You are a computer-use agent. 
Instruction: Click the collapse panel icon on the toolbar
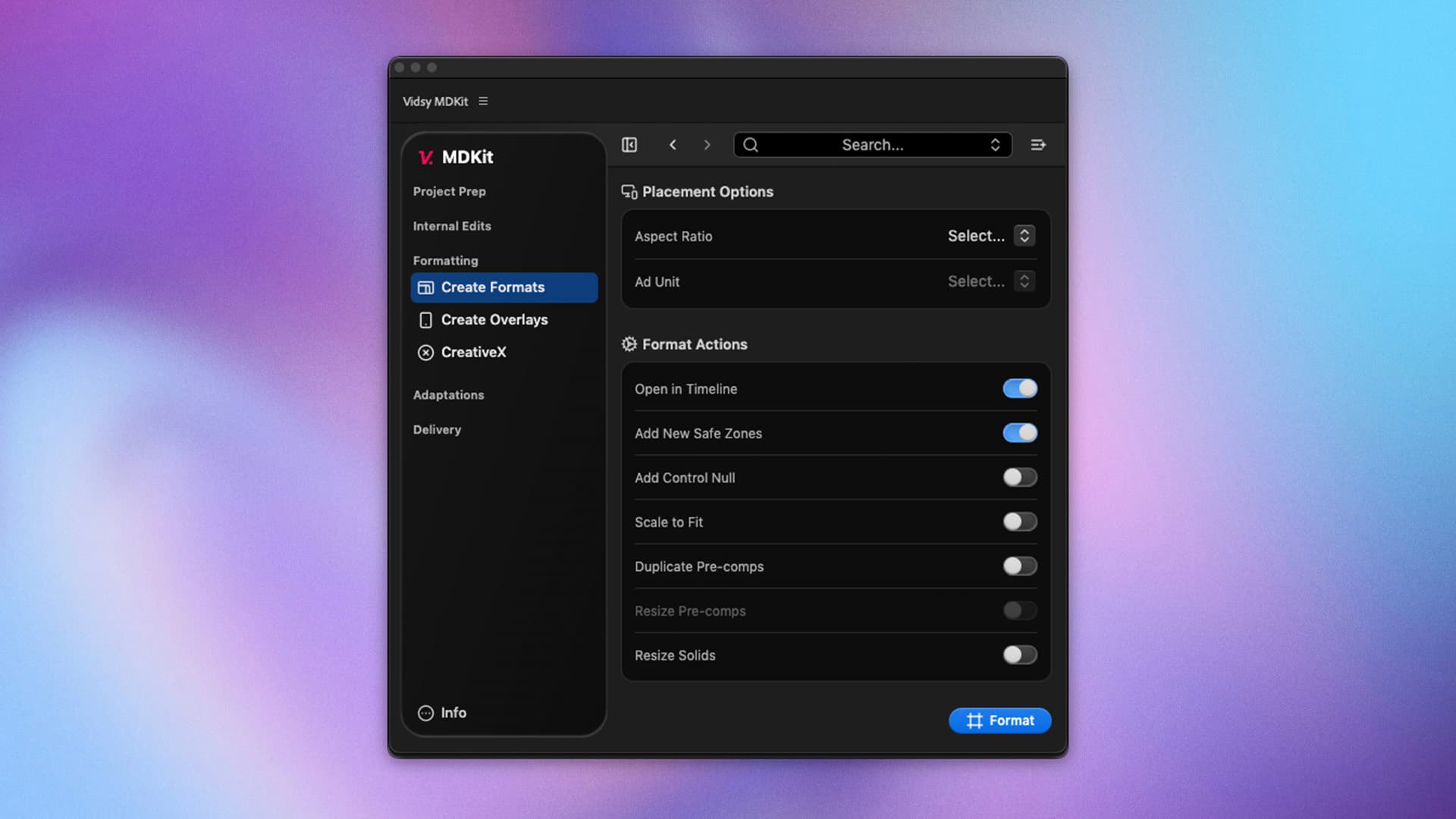click(x=629, y=145)
